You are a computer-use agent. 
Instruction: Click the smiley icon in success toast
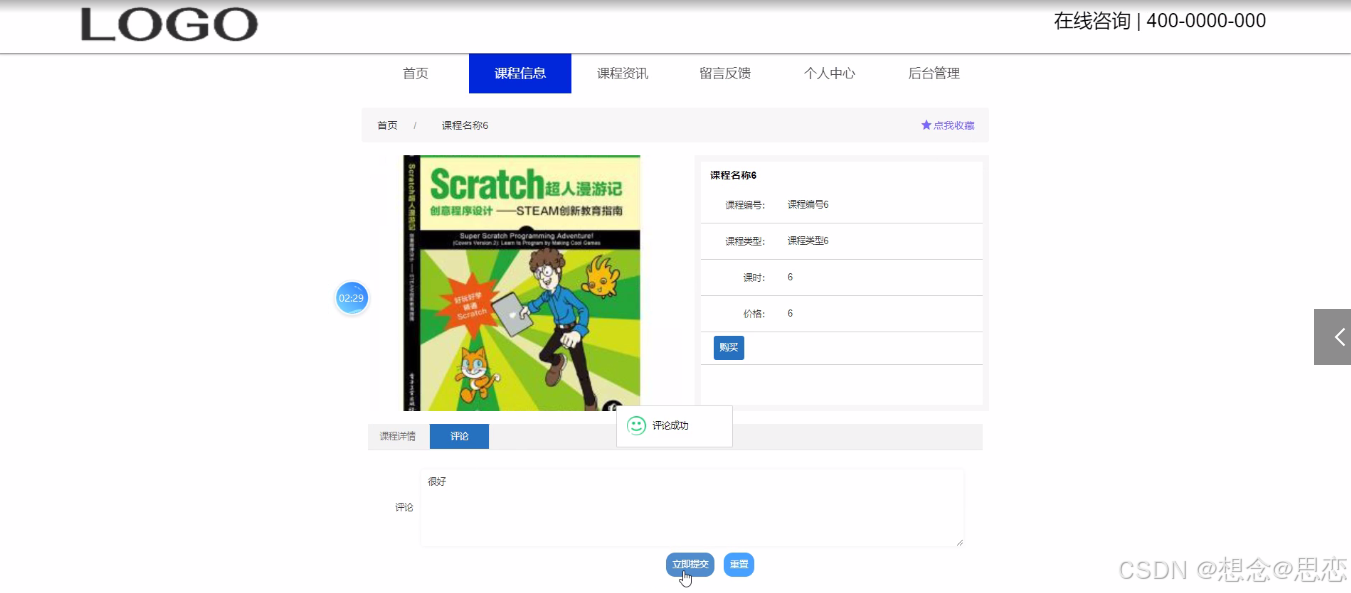(x=636, y=426)
